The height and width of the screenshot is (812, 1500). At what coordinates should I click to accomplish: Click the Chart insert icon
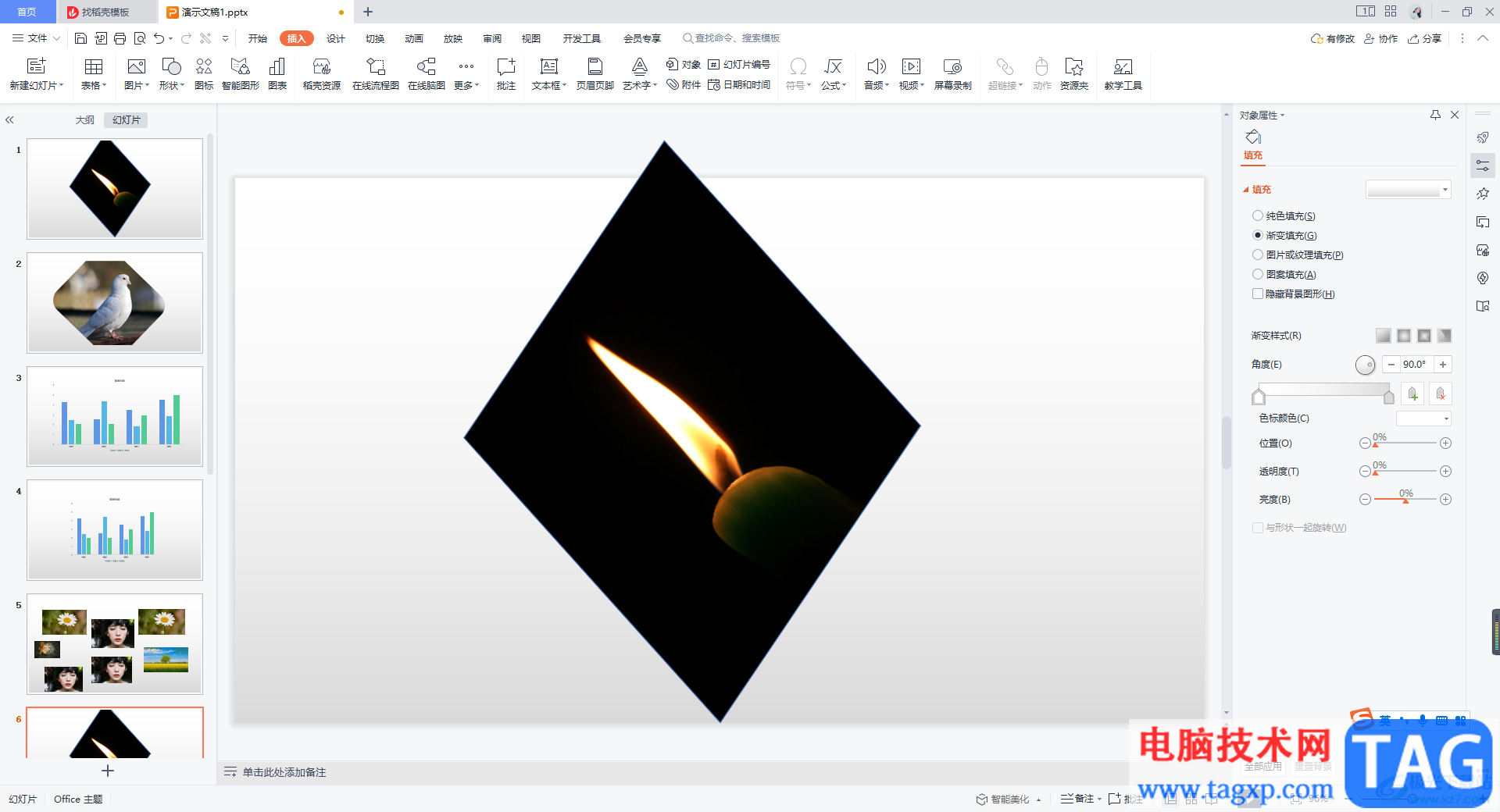pos(277,66)
